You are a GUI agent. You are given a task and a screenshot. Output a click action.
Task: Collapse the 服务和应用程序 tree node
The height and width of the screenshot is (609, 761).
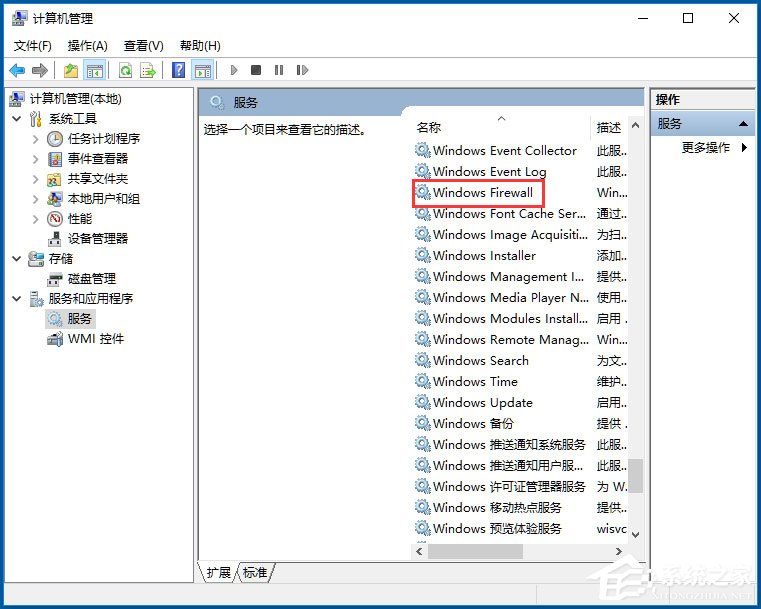(17, 298)
